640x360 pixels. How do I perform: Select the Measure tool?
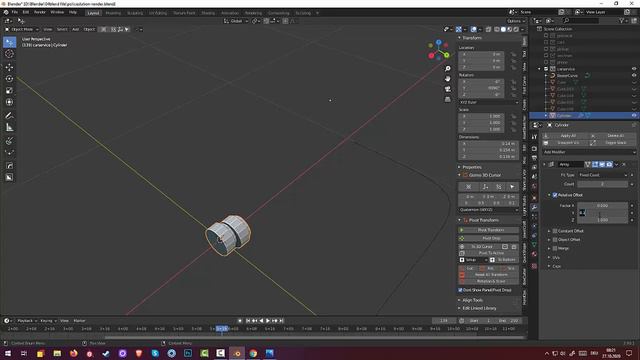coord(9,127)
